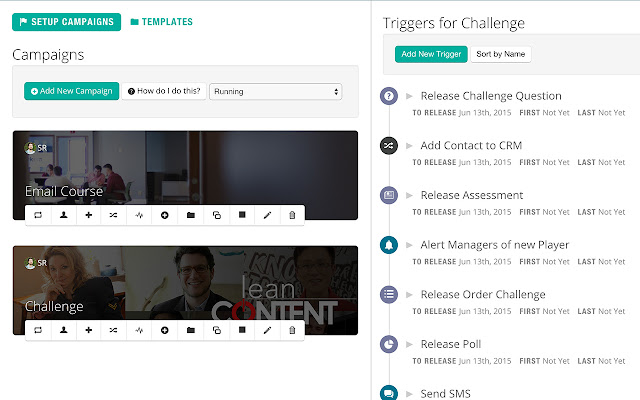Click the folder icon on Challenge campaign
Viewport: 640px width, 400px height.
click(x=191, y=330)
